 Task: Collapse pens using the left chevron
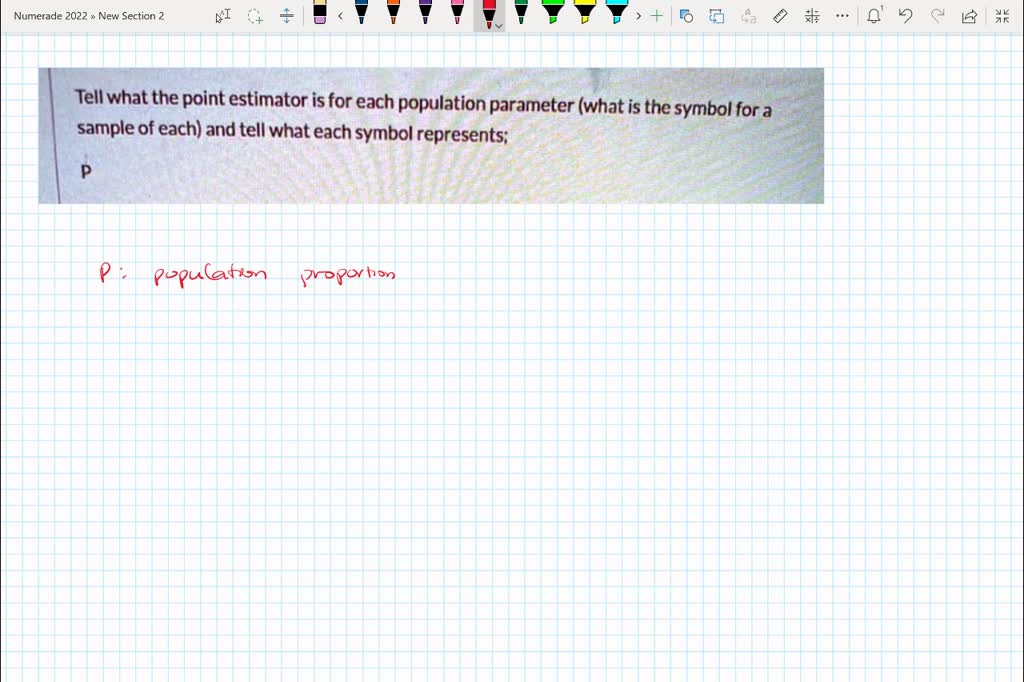[340, 16]
